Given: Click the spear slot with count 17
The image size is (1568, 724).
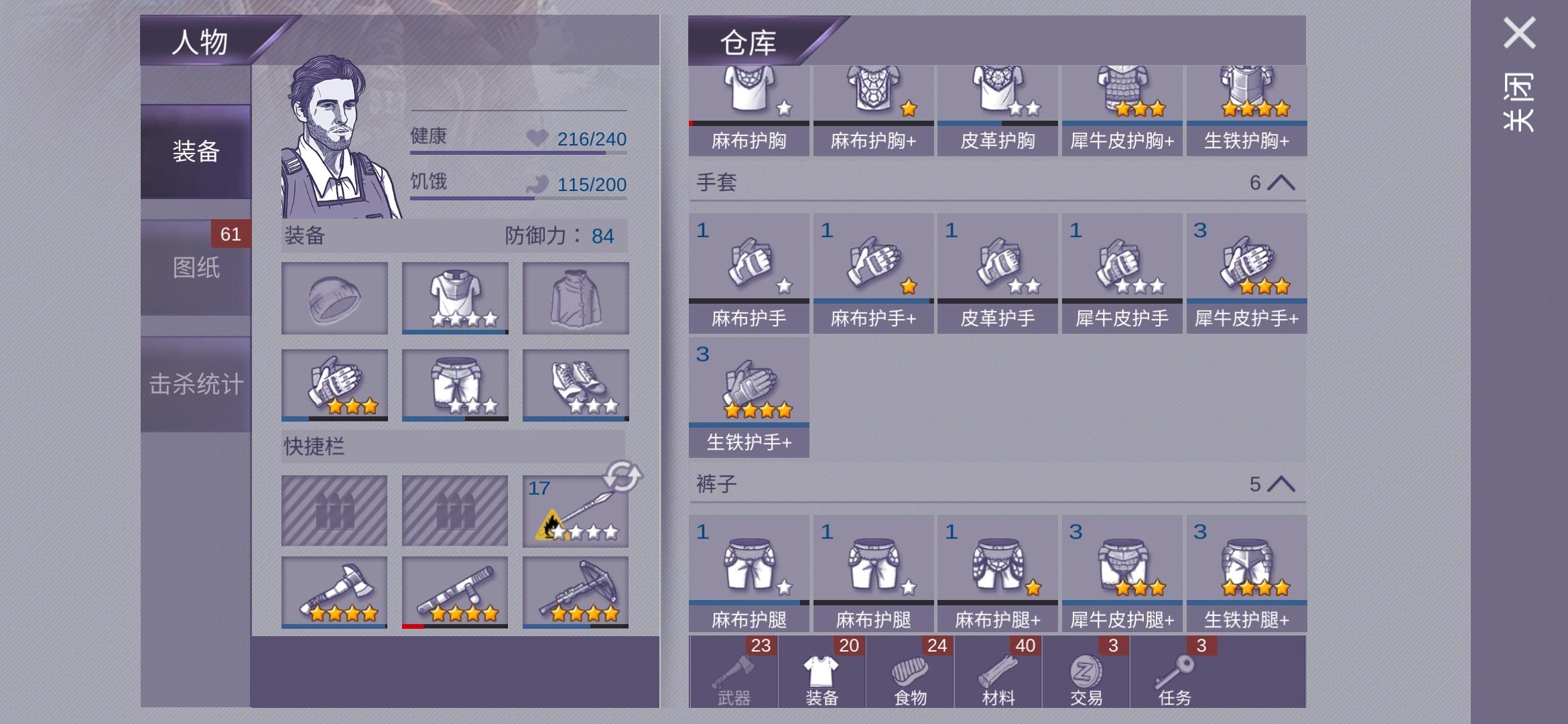Looking at the screenshot, I should [576, 511].
